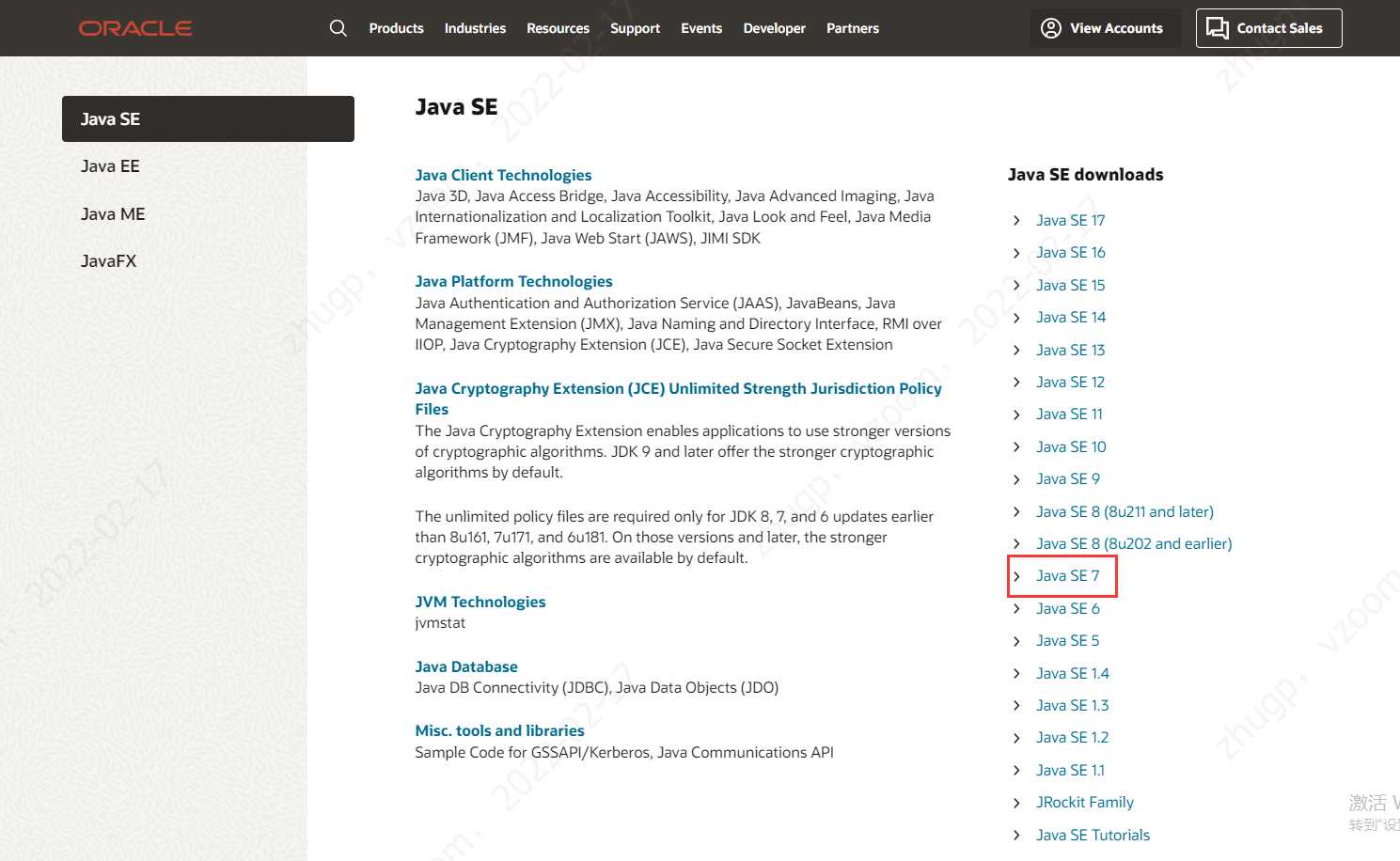Click the chevron beside Java SE 16
Viewport: 1400px width, 861px height.
(x=1016, y=253)
